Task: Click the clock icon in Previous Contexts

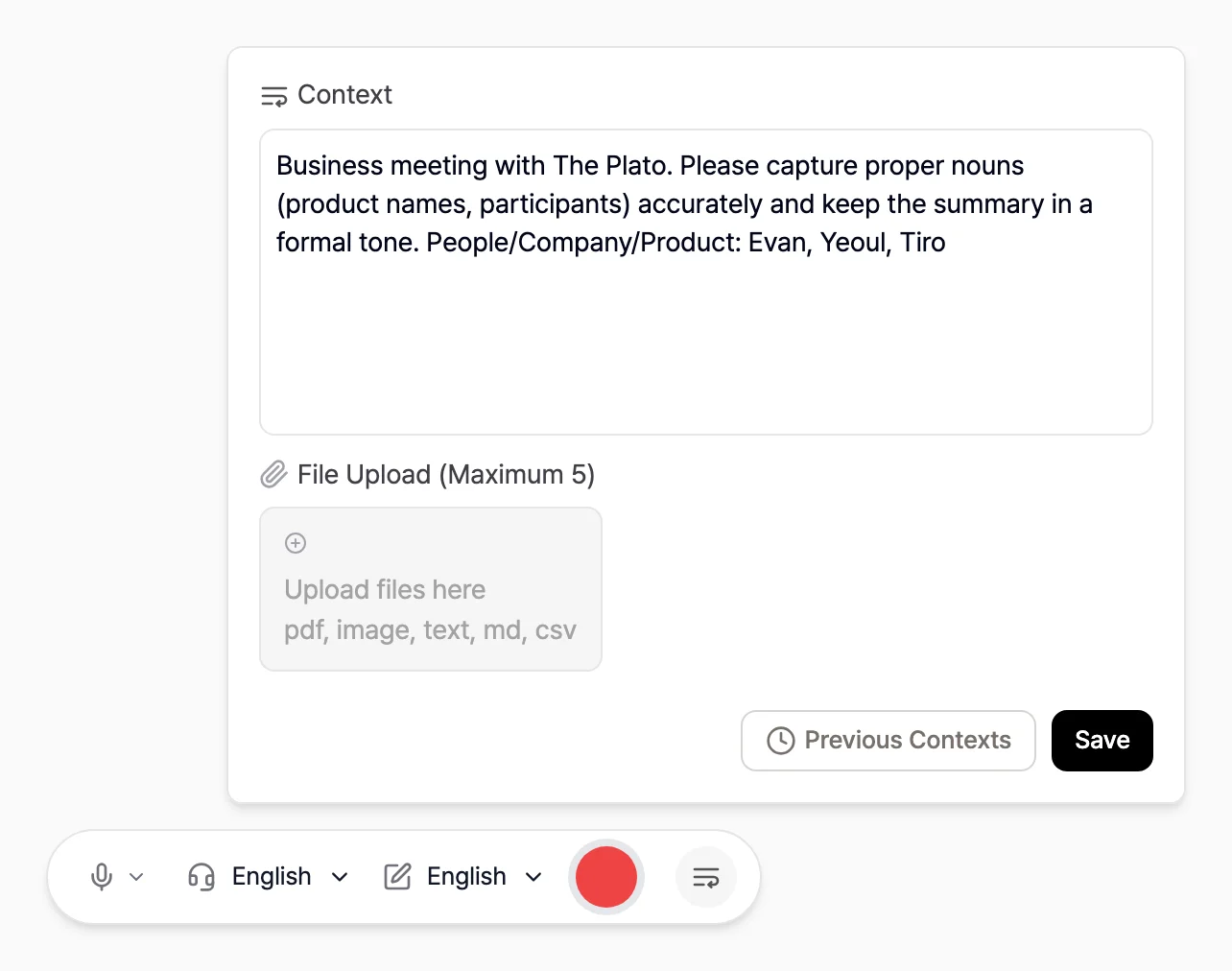Action: pyautogui.click(x=781, y=741)
